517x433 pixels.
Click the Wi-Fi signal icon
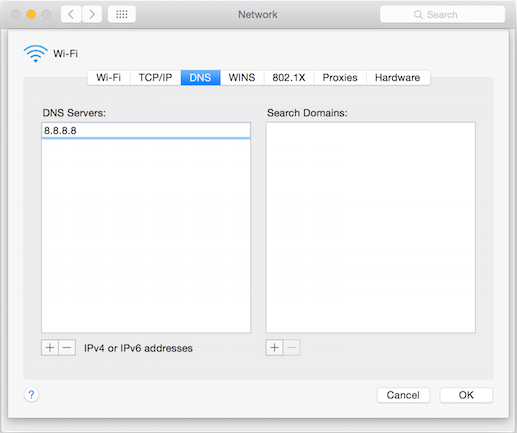coord(35,54)
